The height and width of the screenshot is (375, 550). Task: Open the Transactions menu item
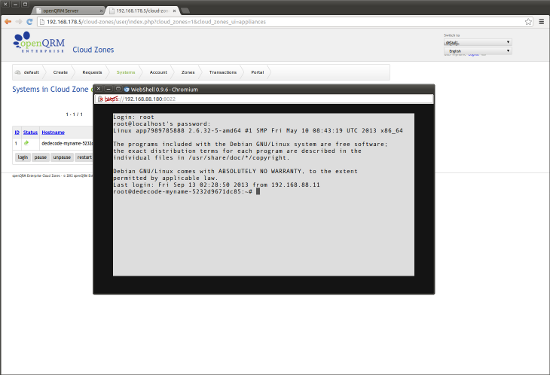[x=223, y=72]
